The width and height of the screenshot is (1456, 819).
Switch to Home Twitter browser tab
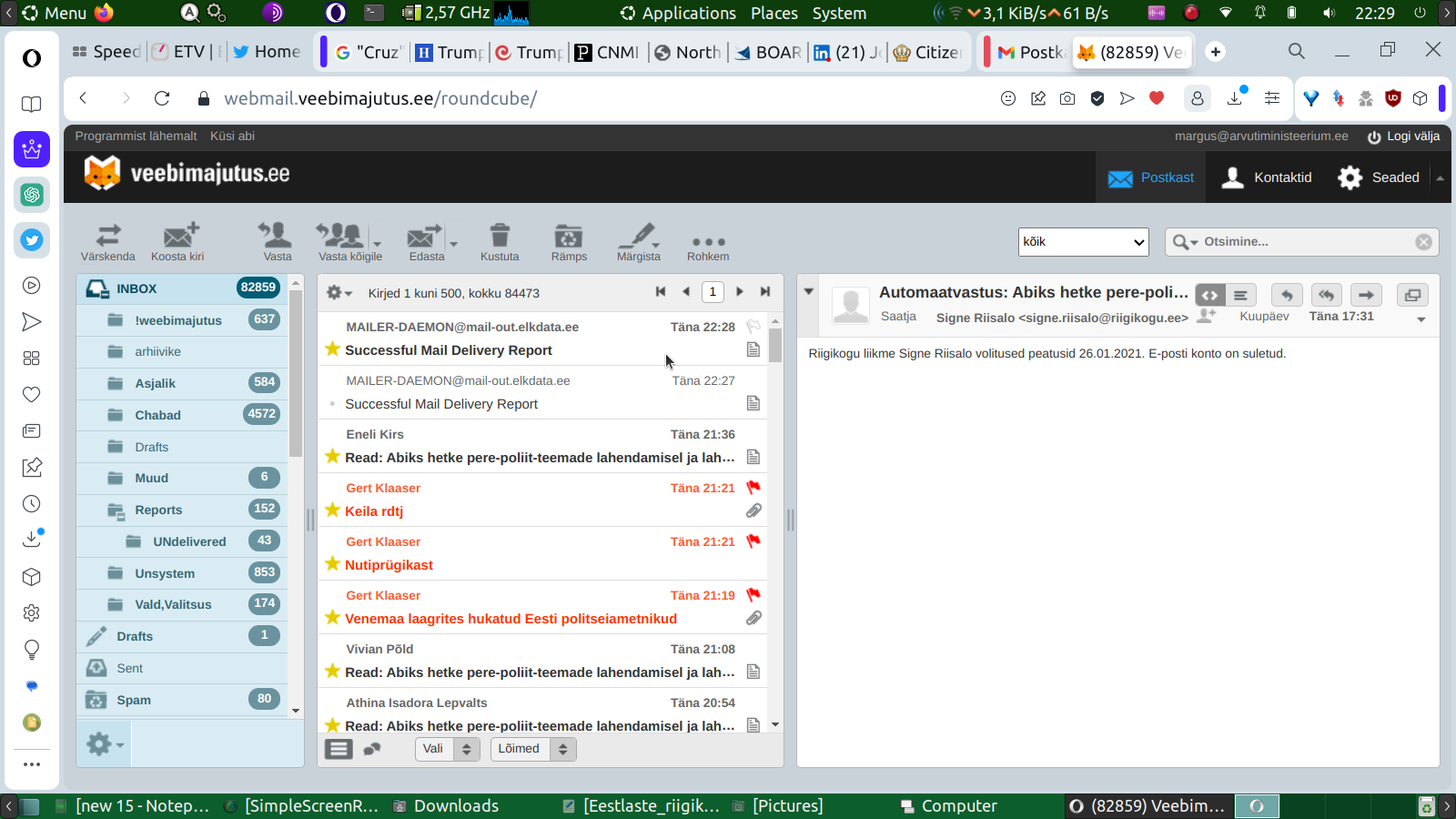(267, 52)
